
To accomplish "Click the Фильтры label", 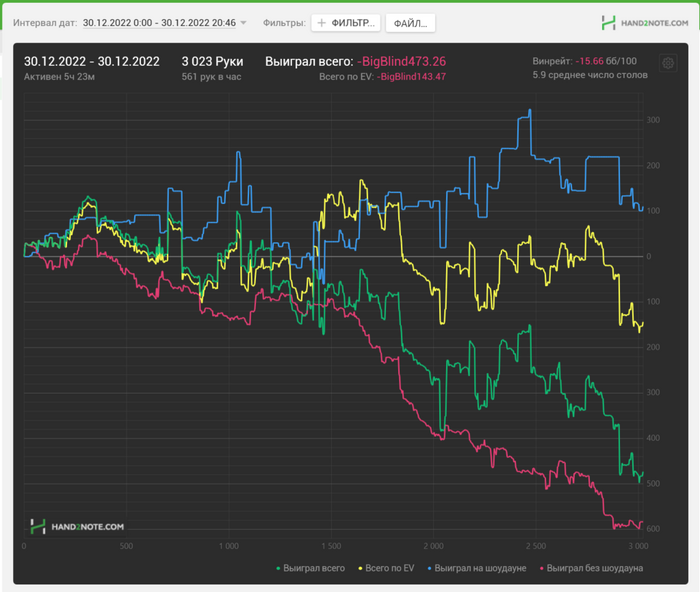I will point(284,23).
